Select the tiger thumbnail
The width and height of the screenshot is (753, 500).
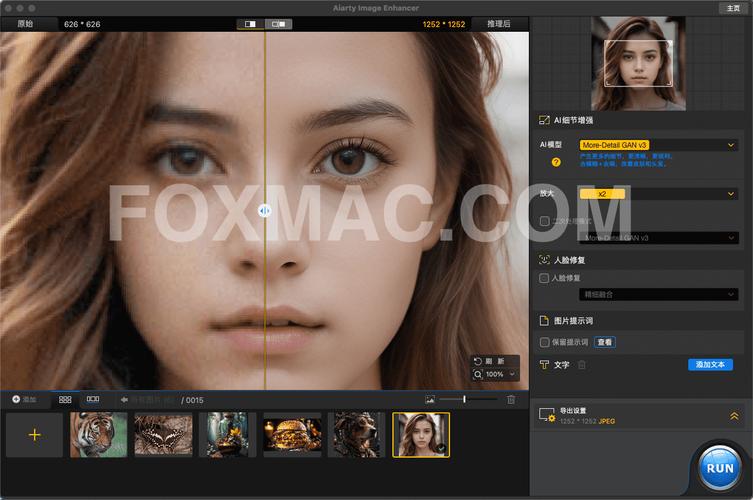(x=98, y=435)
